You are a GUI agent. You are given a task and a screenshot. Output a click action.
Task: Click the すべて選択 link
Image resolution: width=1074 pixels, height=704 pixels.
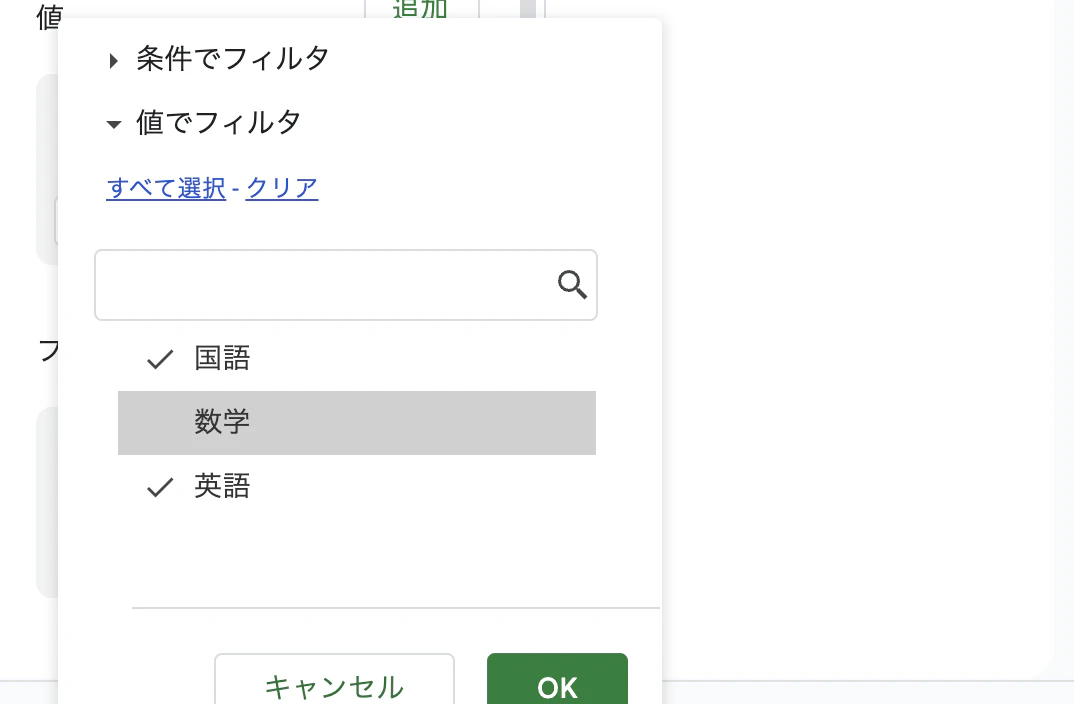point(166,188)
